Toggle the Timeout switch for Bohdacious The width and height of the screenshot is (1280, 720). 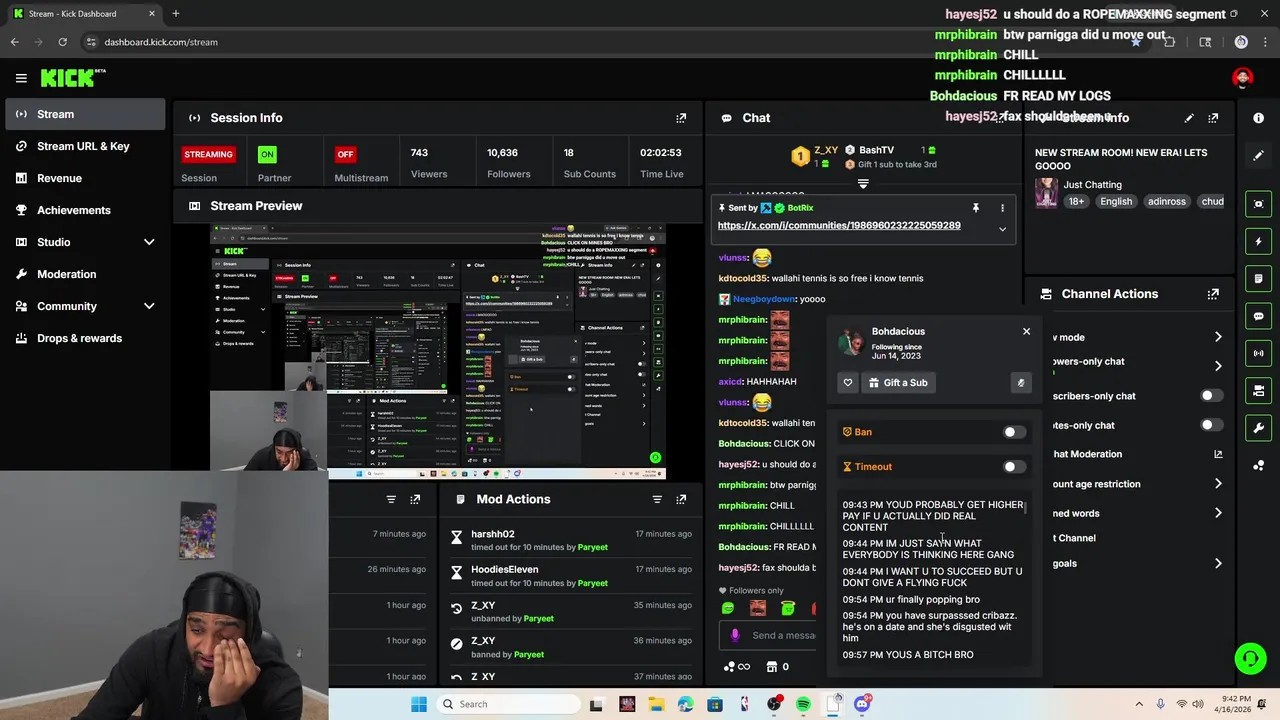pyautogui.click(x=1014, y=467)
